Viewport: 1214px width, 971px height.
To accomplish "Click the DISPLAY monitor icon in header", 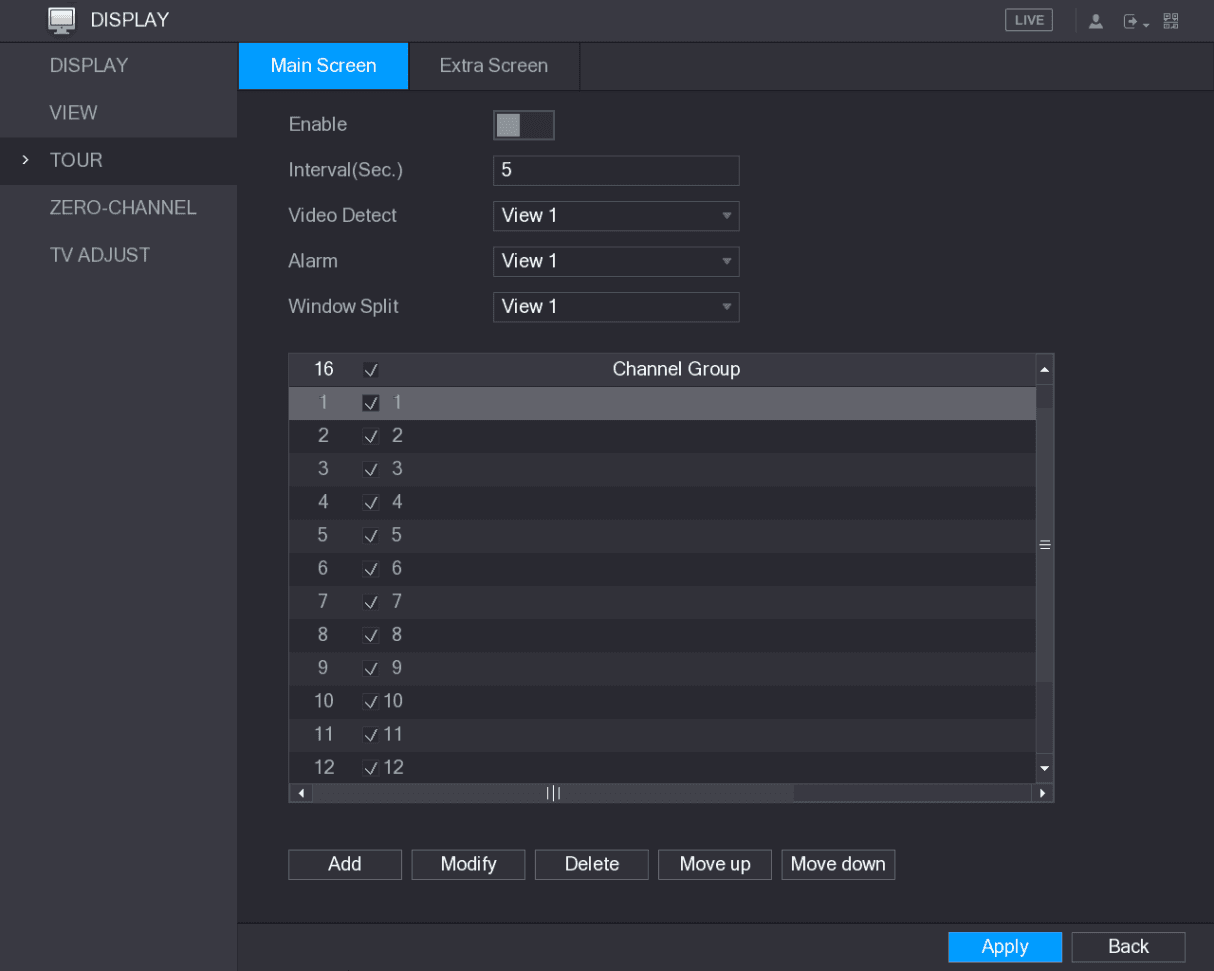I will coord(62,20).
